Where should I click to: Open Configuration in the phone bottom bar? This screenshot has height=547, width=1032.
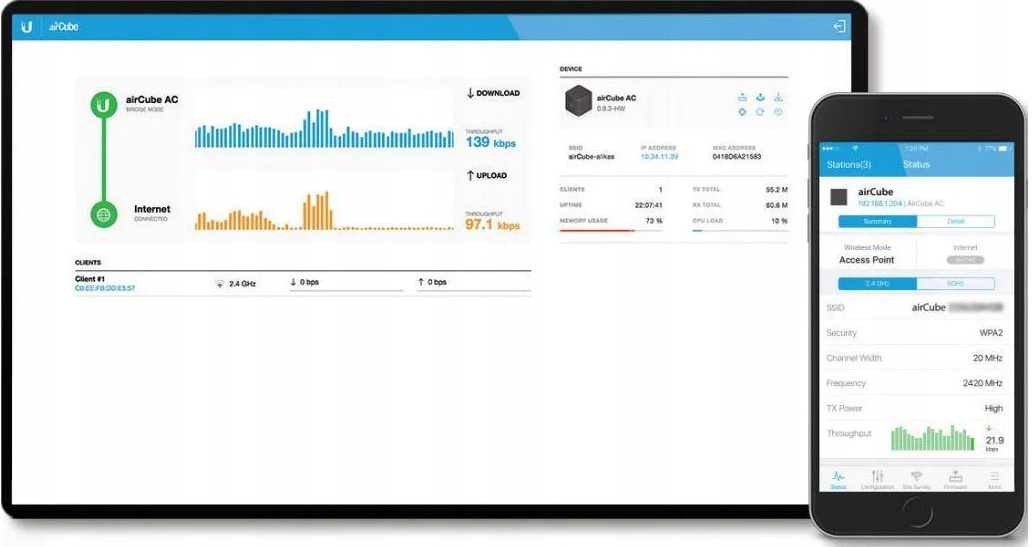[877, 479]
